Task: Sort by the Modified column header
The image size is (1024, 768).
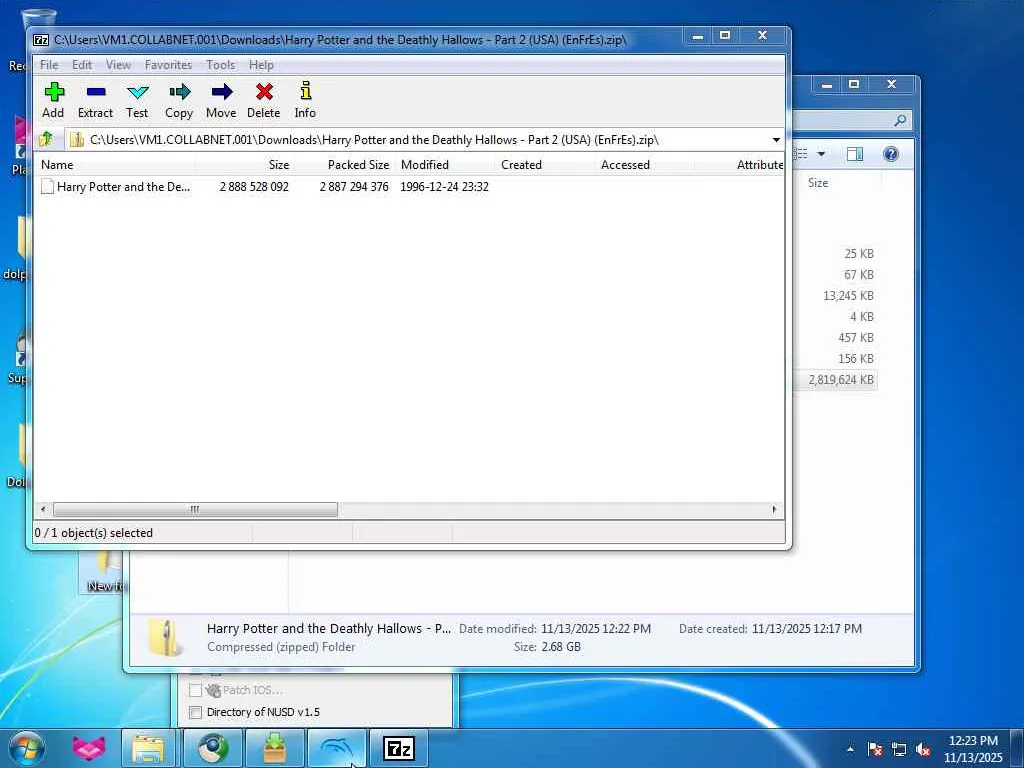Action: (x=445, y=165)
